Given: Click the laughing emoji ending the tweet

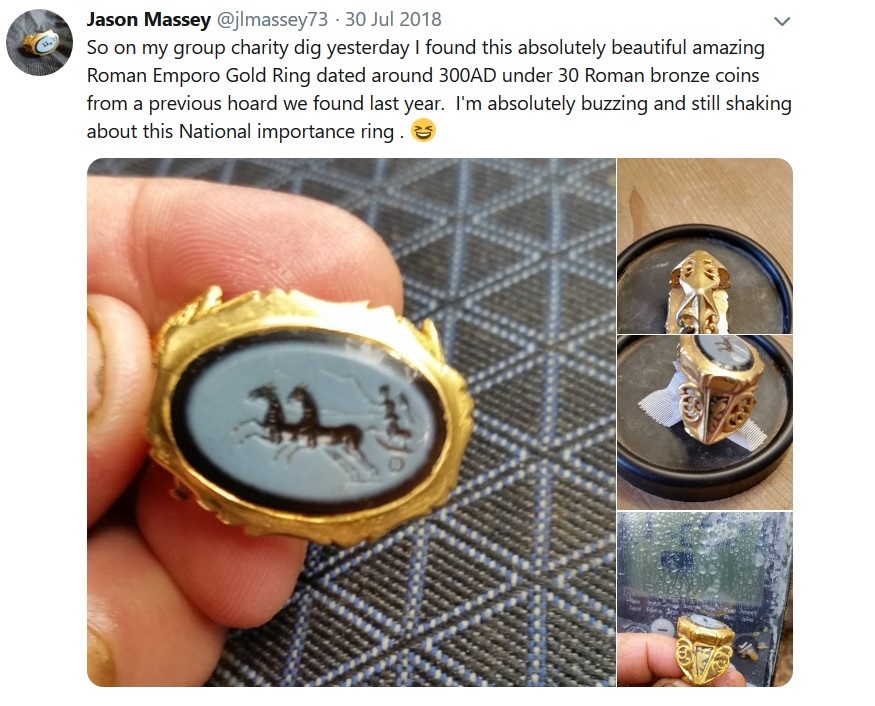Looking at the screenshot, I should [424, 132].
